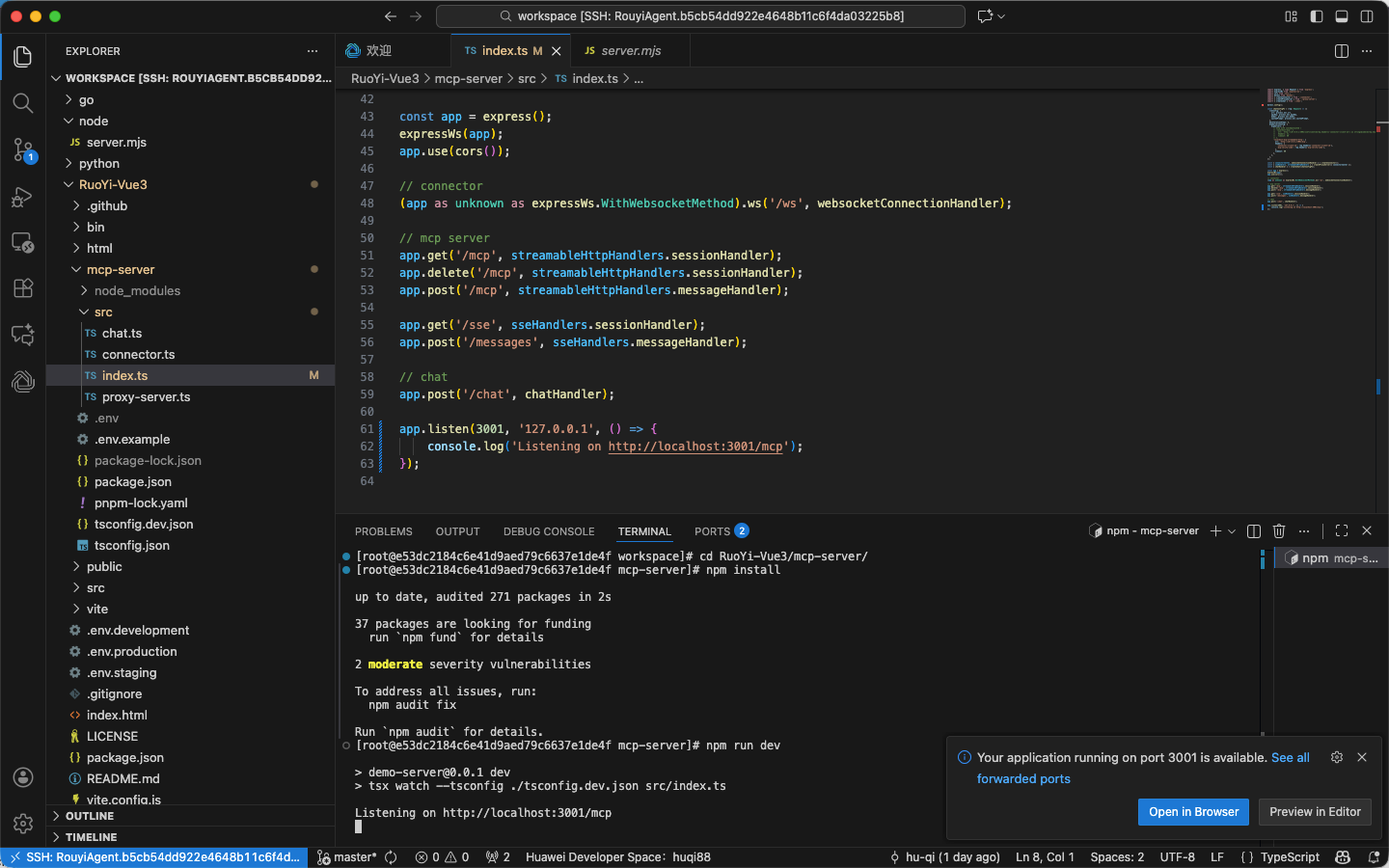Open Run and Debug view
The image size is (1389, 868).
click(x=23, y=197)
